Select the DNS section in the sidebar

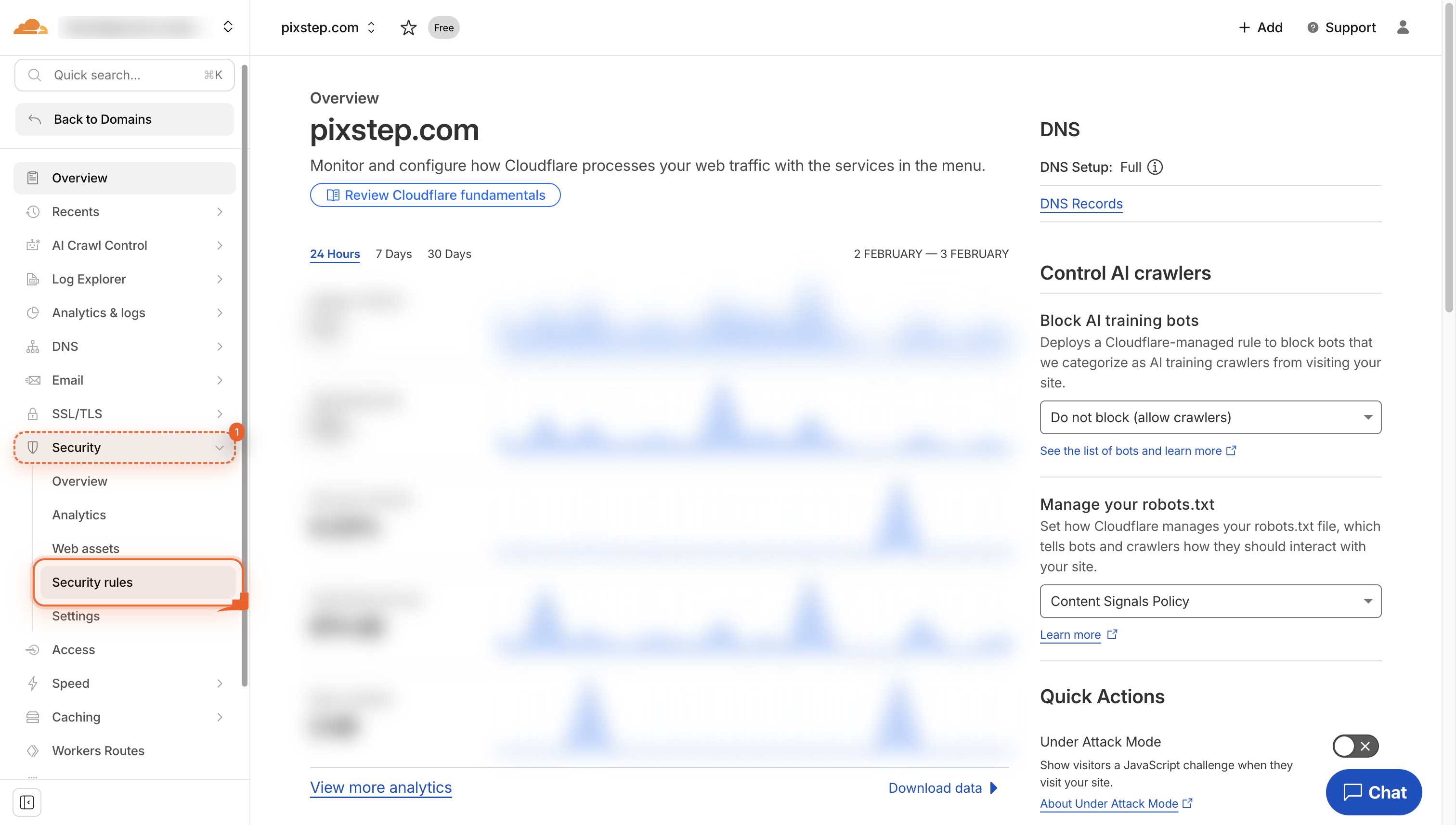(65, 346)
